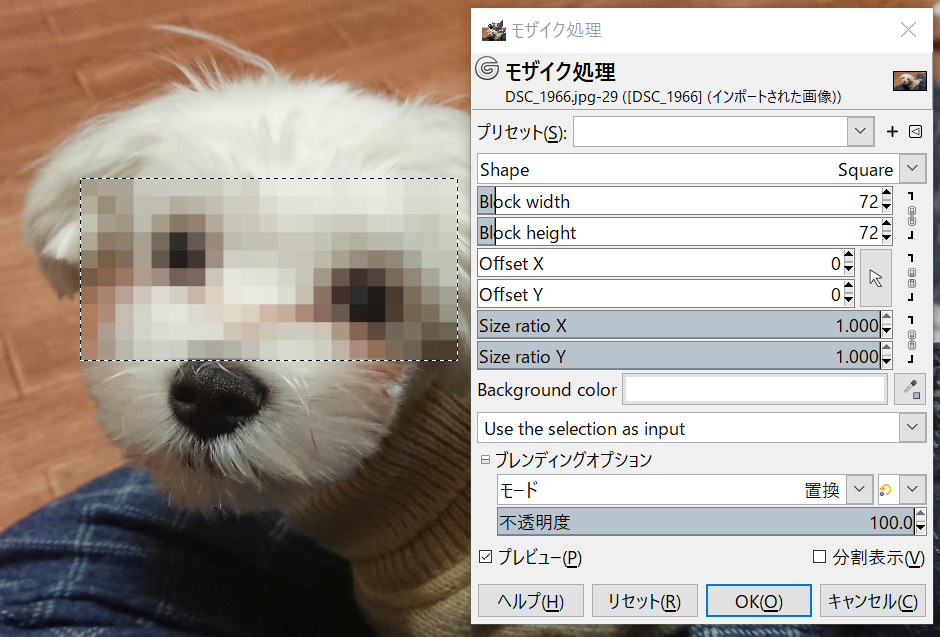Click the 不透明度 stepper arrows
This screenshot has width=940, height=637.
point(920,522)
